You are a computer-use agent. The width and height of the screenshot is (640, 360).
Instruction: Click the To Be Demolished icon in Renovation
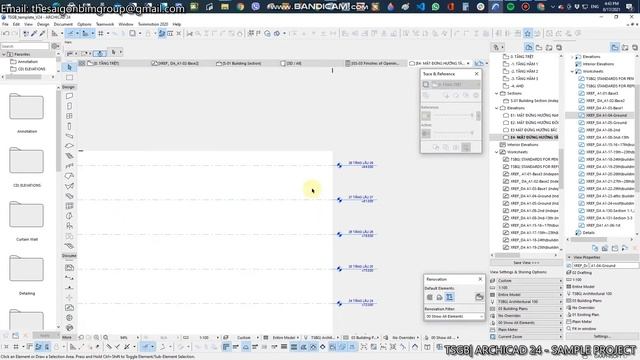(x=439, y=297)
